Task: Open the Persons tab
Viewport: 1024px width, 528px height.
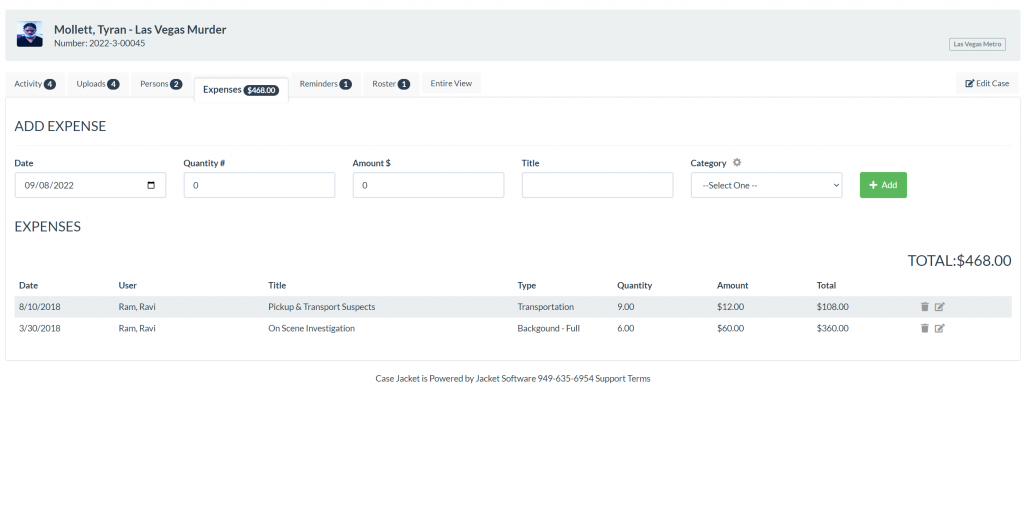Action: pos(161,84)
